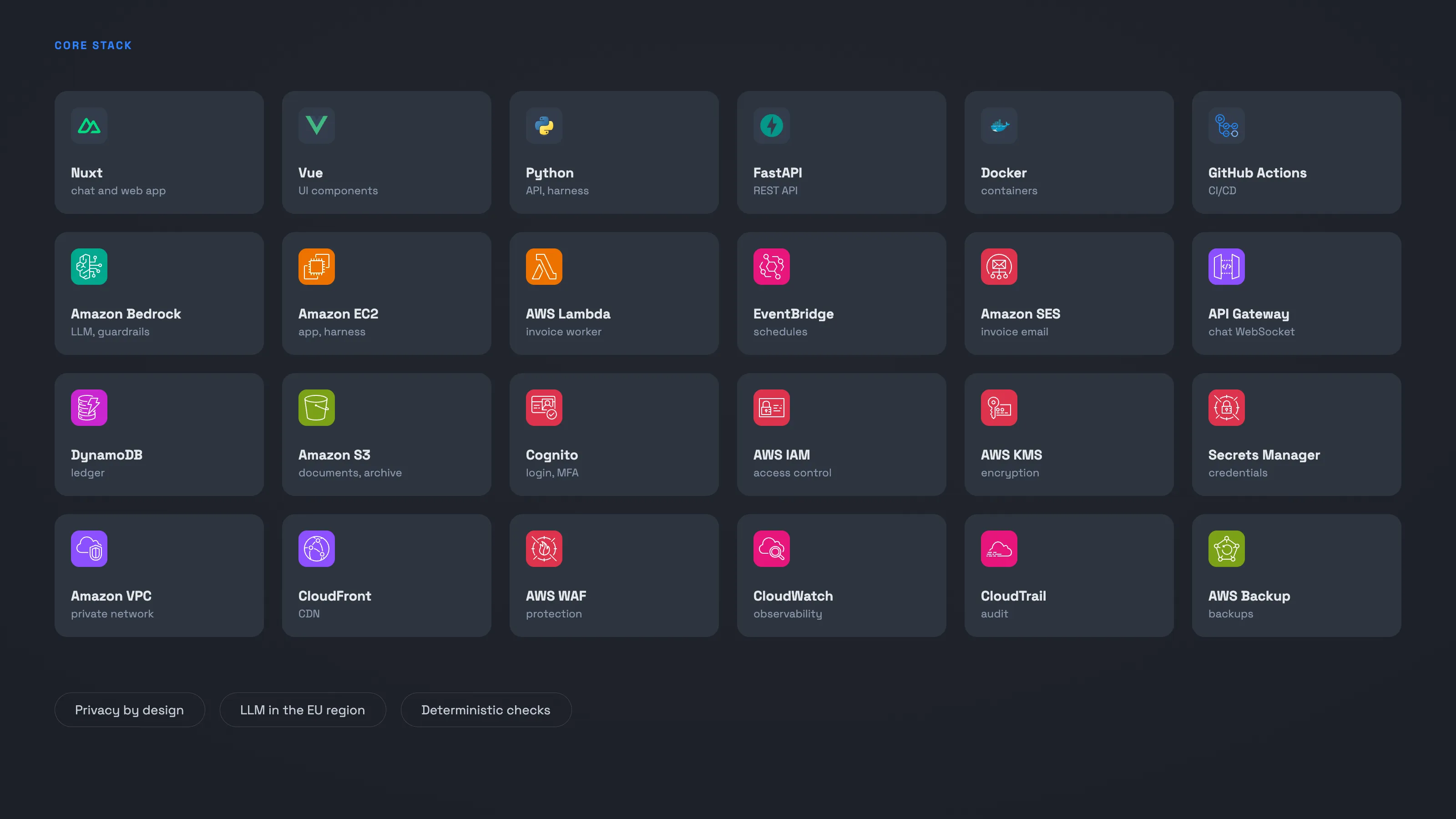Select the "Python" card title

(549, 173)
